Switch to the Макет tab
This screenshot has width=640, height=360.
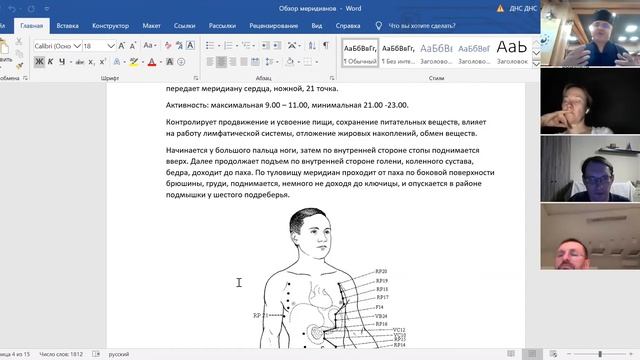[151, 26]
